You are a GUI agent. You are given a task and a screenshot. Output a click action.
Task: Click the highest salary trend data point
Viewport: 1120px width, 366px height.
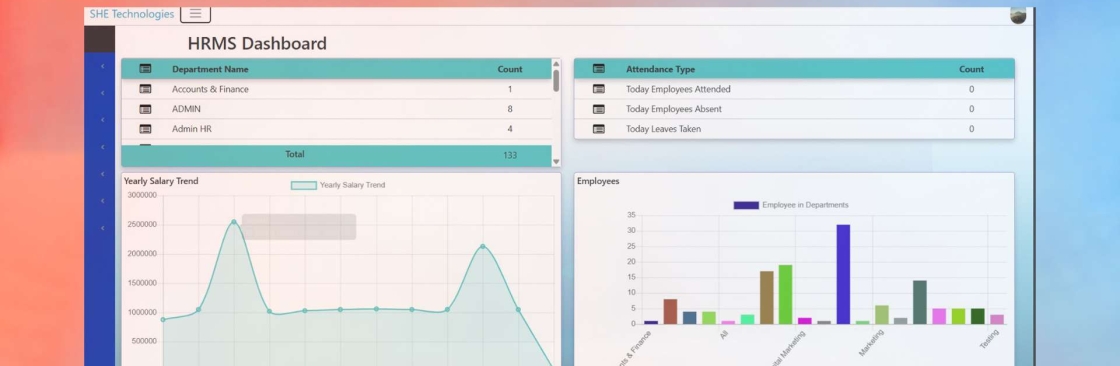[x=234, y=222]
